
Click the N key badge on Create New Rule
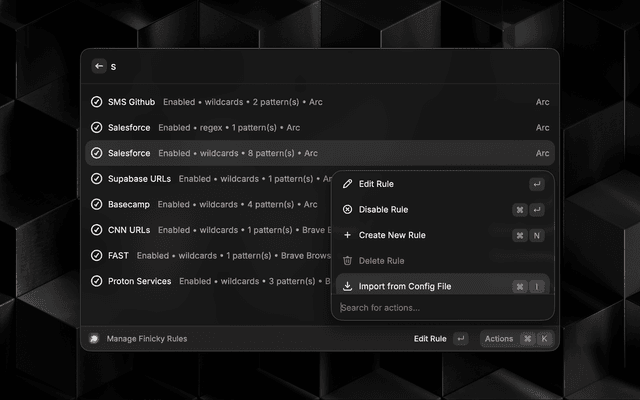pyautogui.click(x=537, y=236)
